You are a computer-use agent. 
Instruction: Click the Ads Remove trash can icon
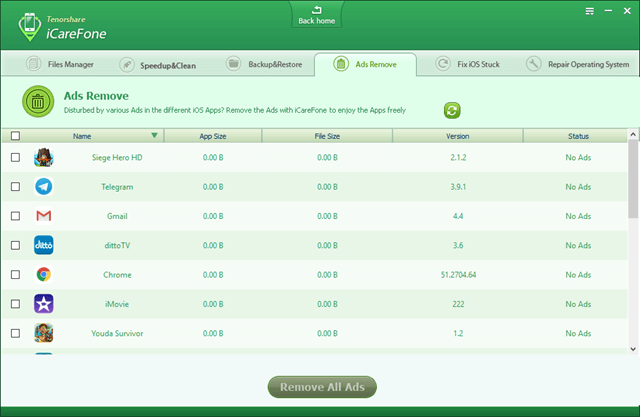pyautogui.click(x=38, y=101)
